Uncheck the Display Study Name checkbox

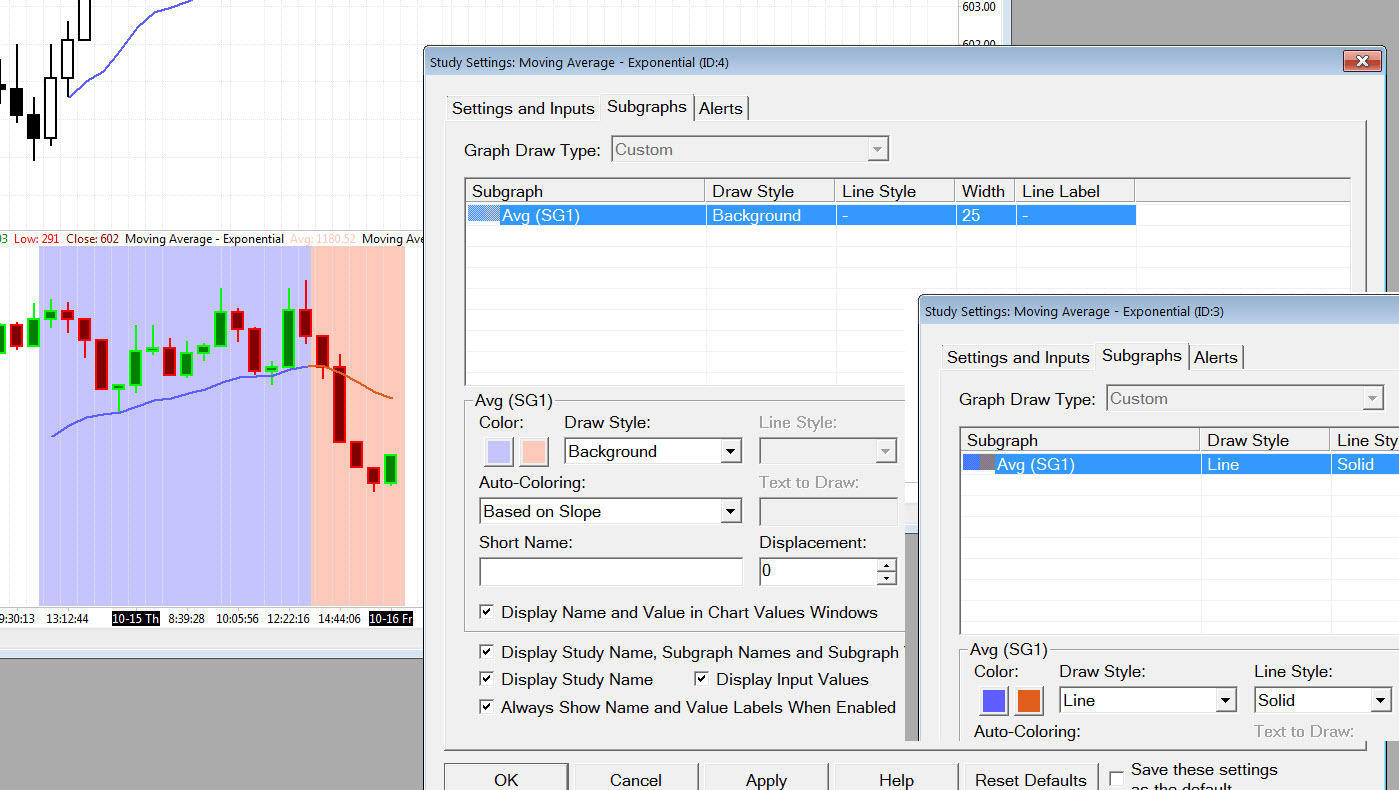point(487,679)
